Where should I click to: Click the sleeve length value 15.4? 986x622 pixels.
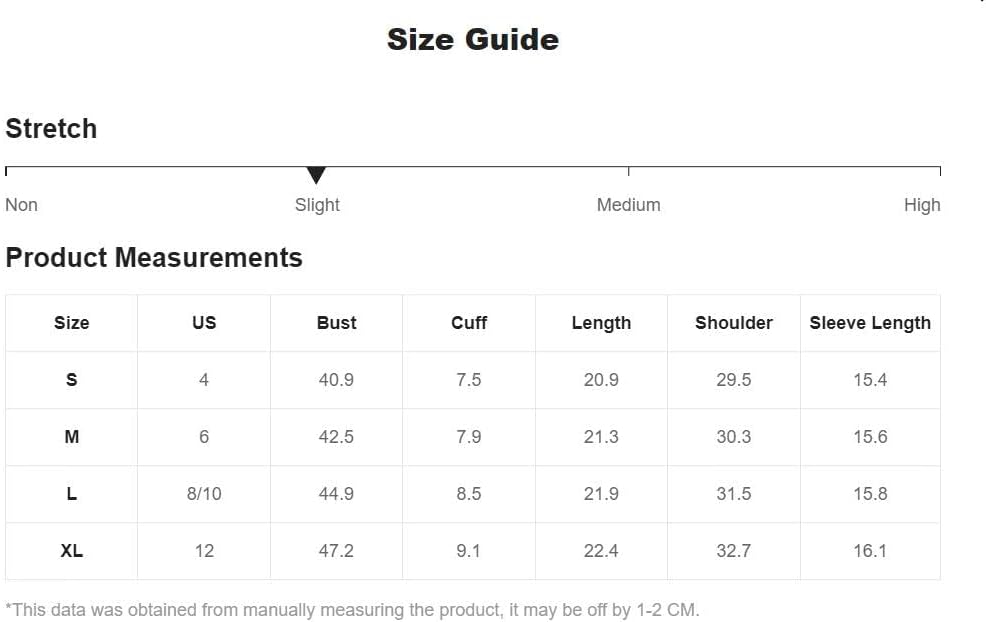[x=870, y=380]
